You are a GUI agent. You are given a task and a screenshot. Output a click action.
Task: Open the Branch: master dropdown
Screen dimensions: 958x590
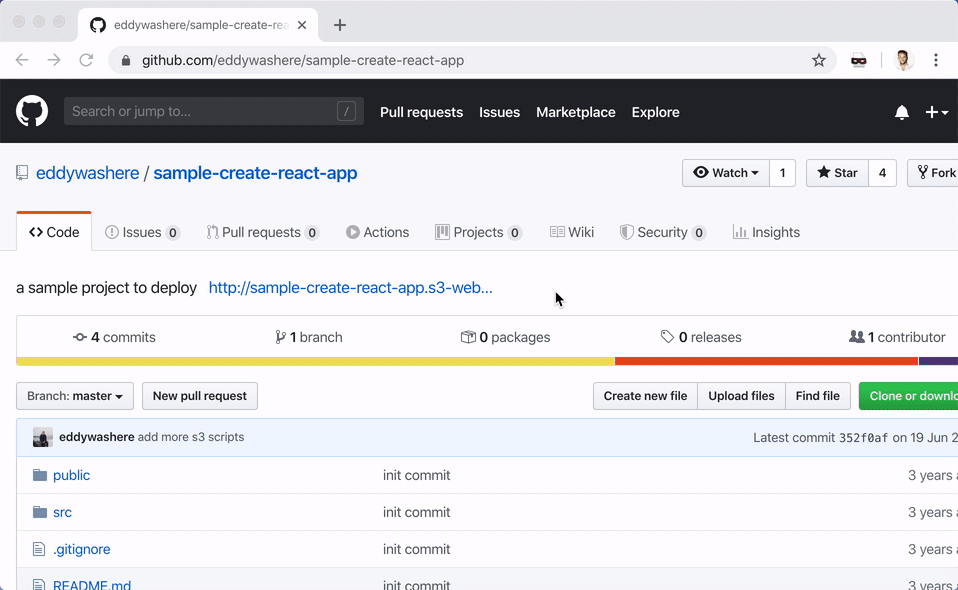point(75,396)
